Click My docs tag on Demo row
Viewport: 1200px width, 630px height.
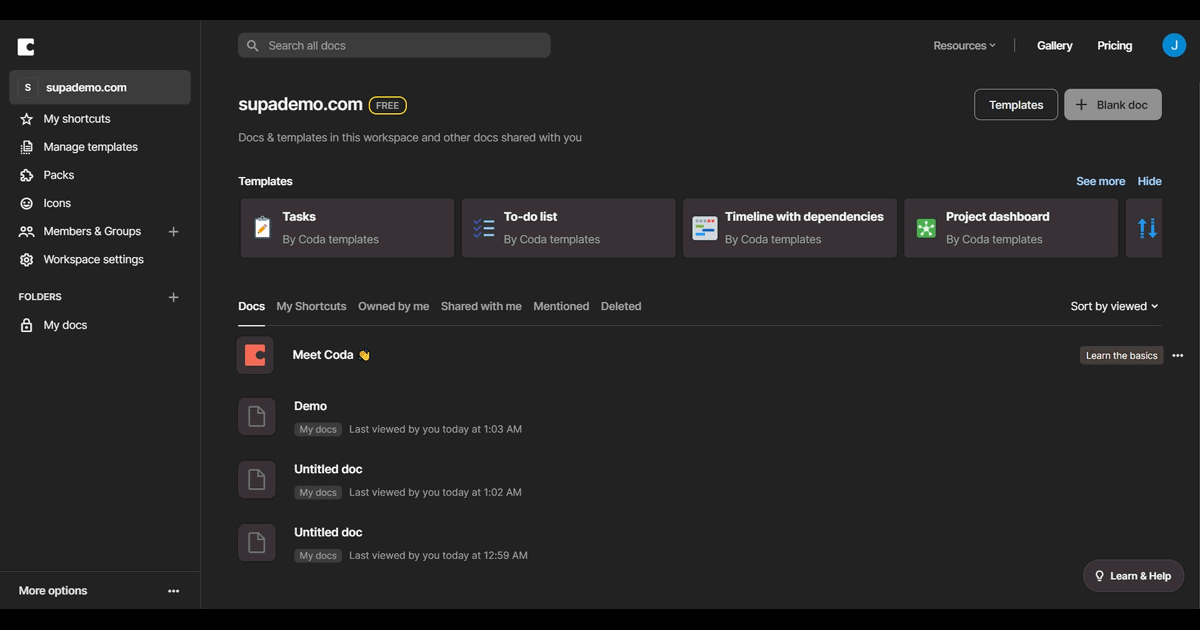tap(319, 429)
